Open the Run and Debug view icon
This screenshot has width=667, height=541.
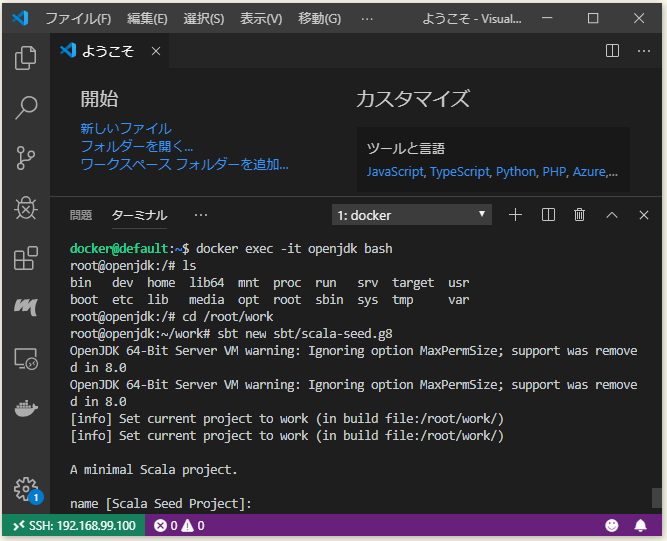tap(26, 208)
